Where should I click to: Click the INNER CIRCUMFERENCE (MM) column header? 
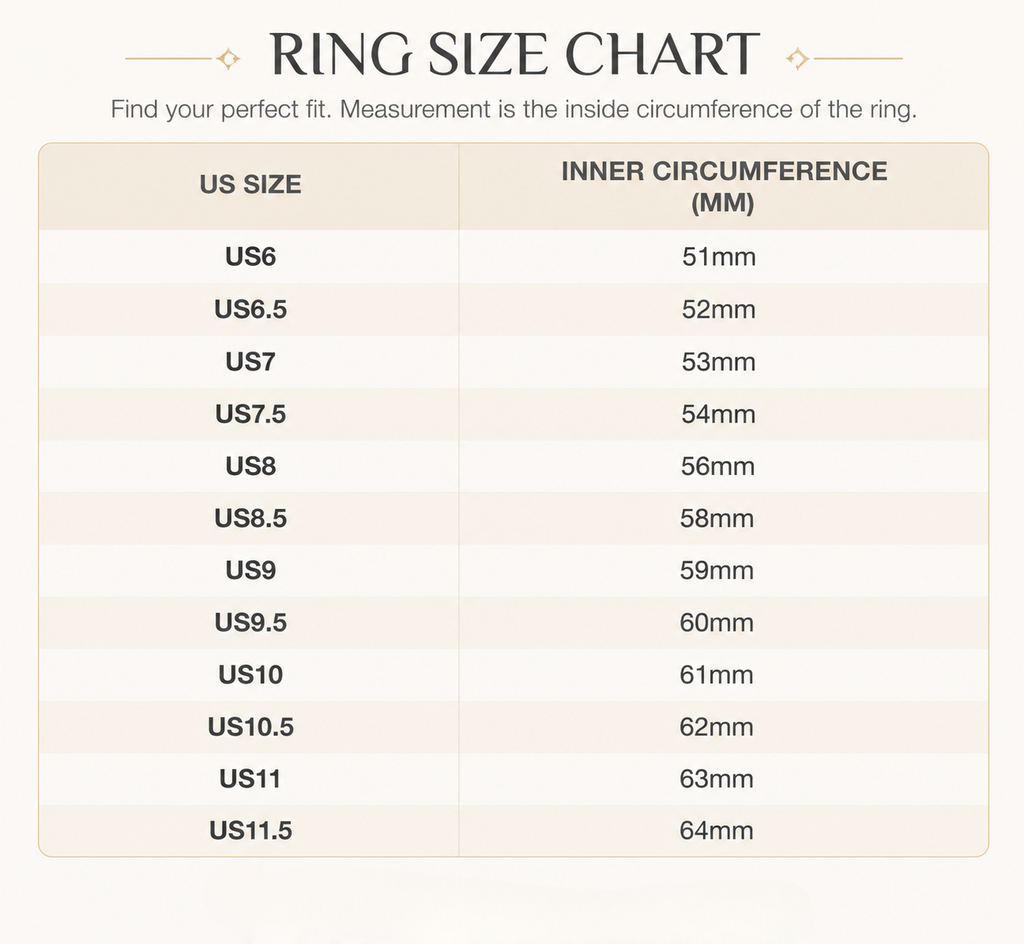click(724, 187)
